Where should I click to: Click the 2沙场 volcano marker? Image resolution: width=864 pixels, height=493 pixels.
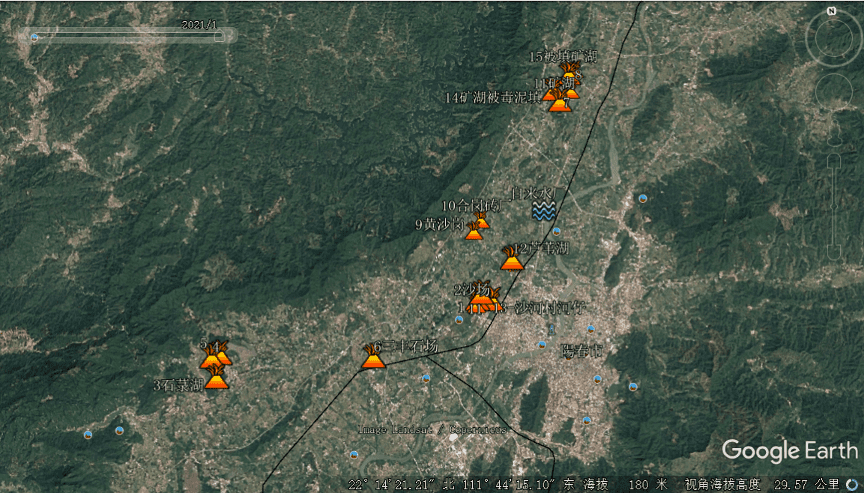480,296
